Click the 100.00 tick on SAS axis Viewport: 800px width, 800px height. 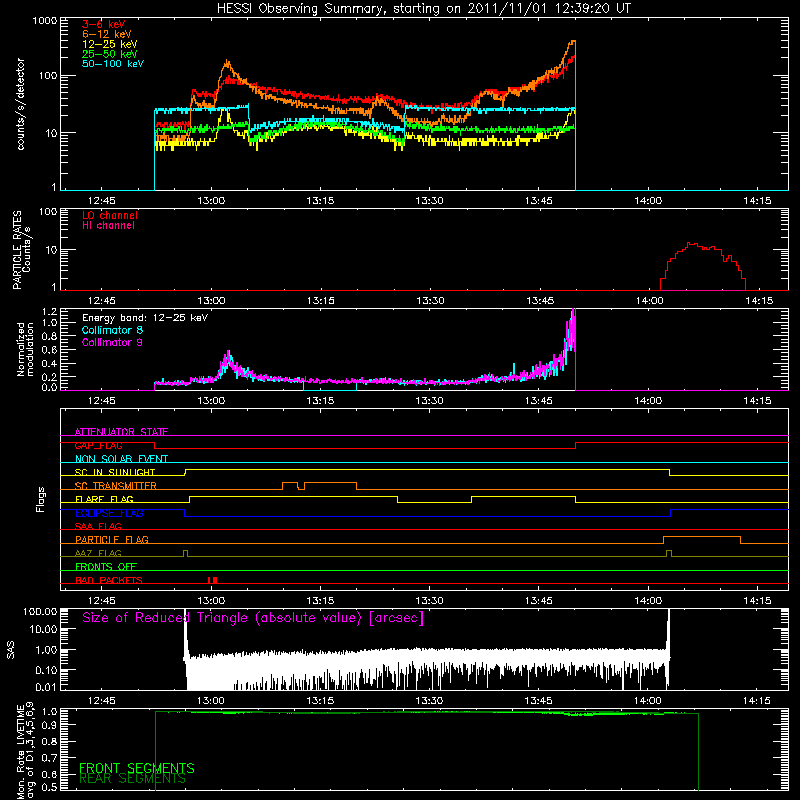tap(40, 611)
